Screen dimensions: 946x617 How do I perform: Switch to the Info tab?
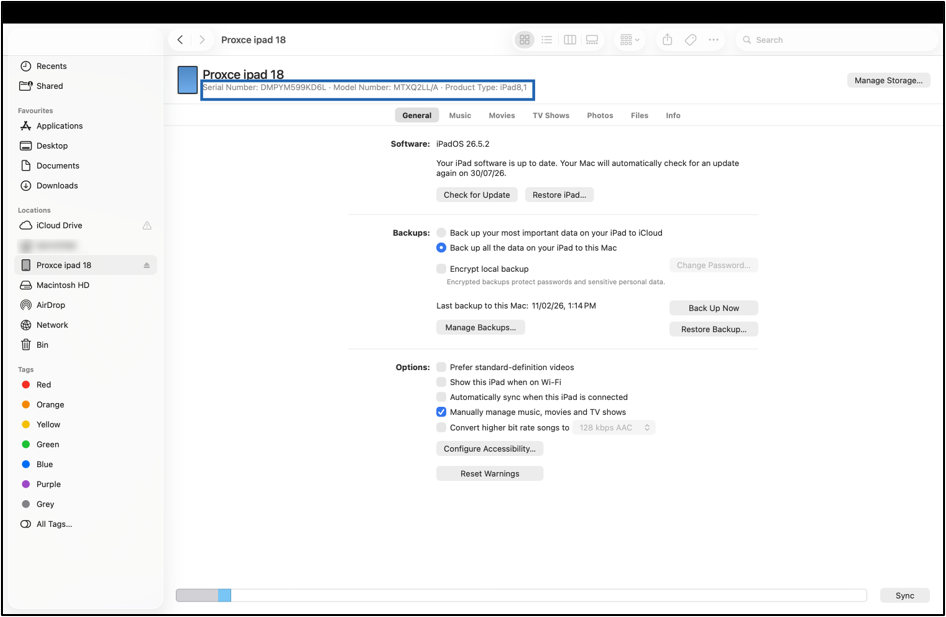(x=673, y=115)
